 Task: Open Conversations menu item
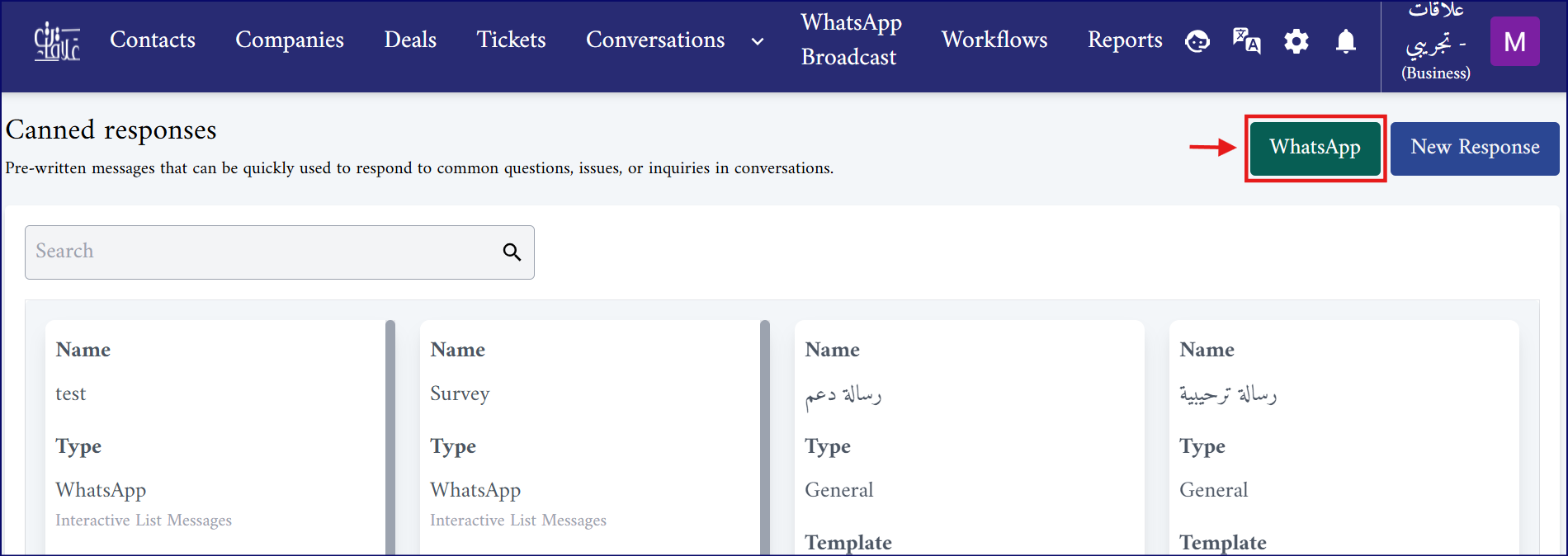(655, 40)
